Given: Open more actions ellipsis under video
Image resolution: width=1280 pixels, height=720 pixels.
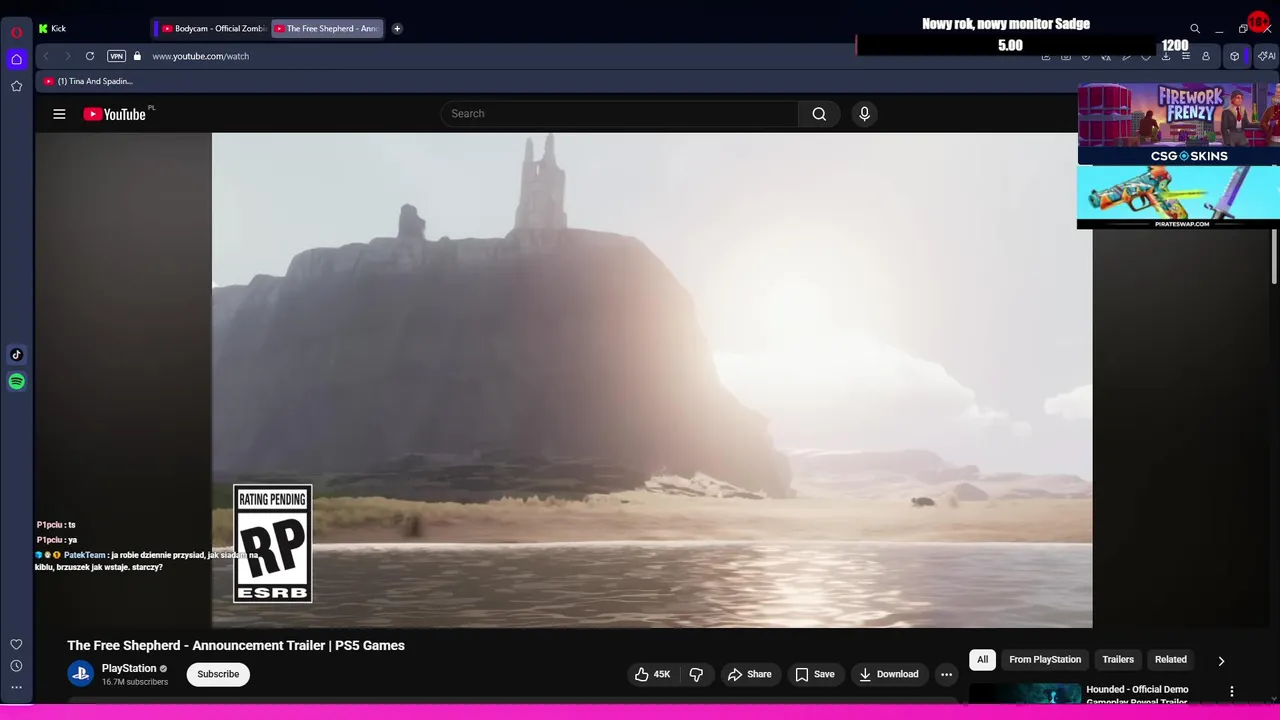Looking at the screenshot, I should [x=946, y=674].
